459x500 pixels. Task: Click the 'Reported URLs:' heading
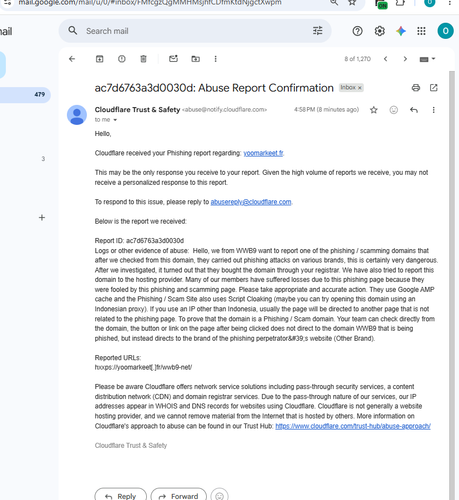pos(118,358)
